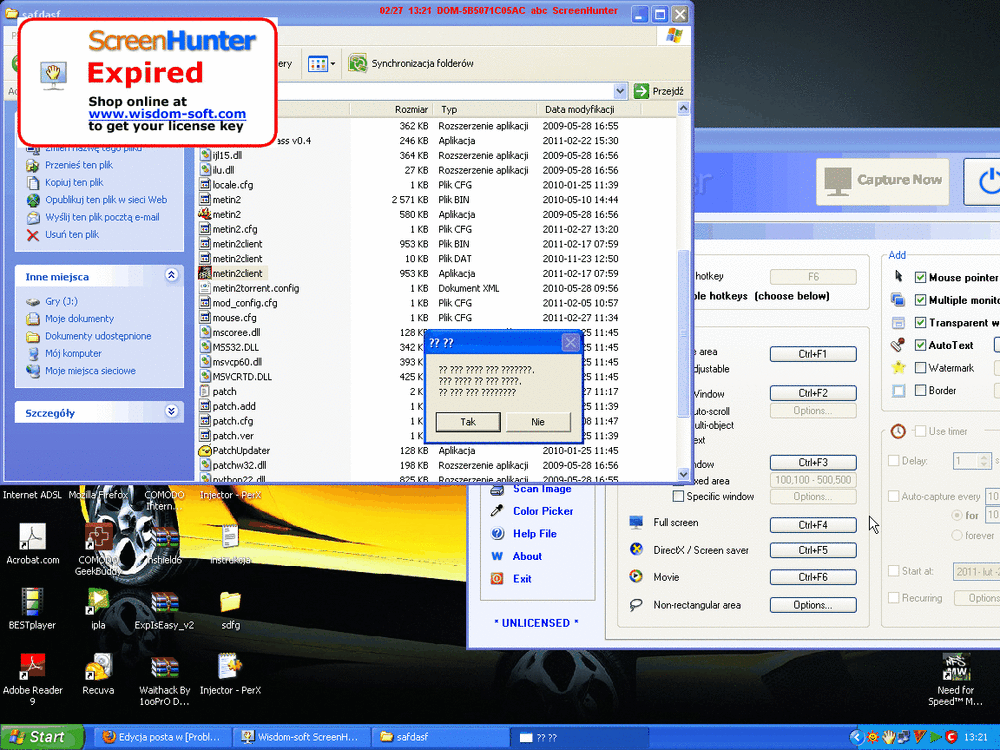The width and height of the screenshot is (1000, 750).
Task: Collapse Inne miejsca panel chevron
Action: click(171, 275)
